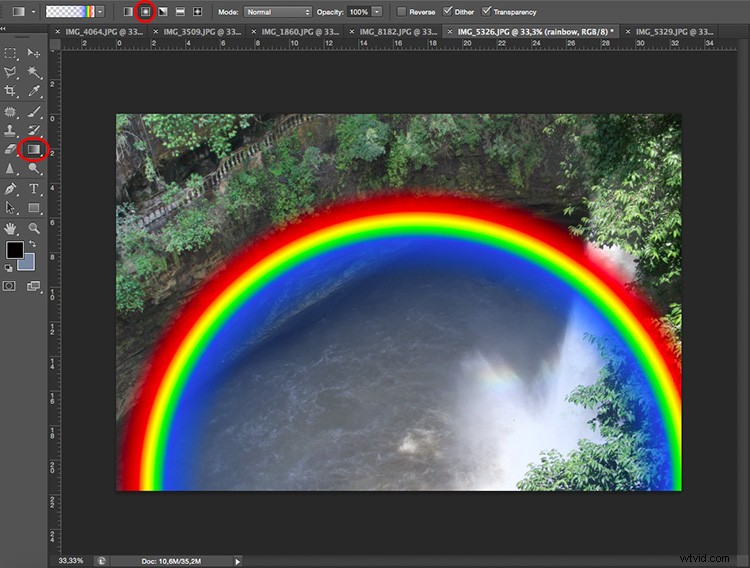Select the Hand tool
Viewport: 750px width, 568px height.
point(10,228)
